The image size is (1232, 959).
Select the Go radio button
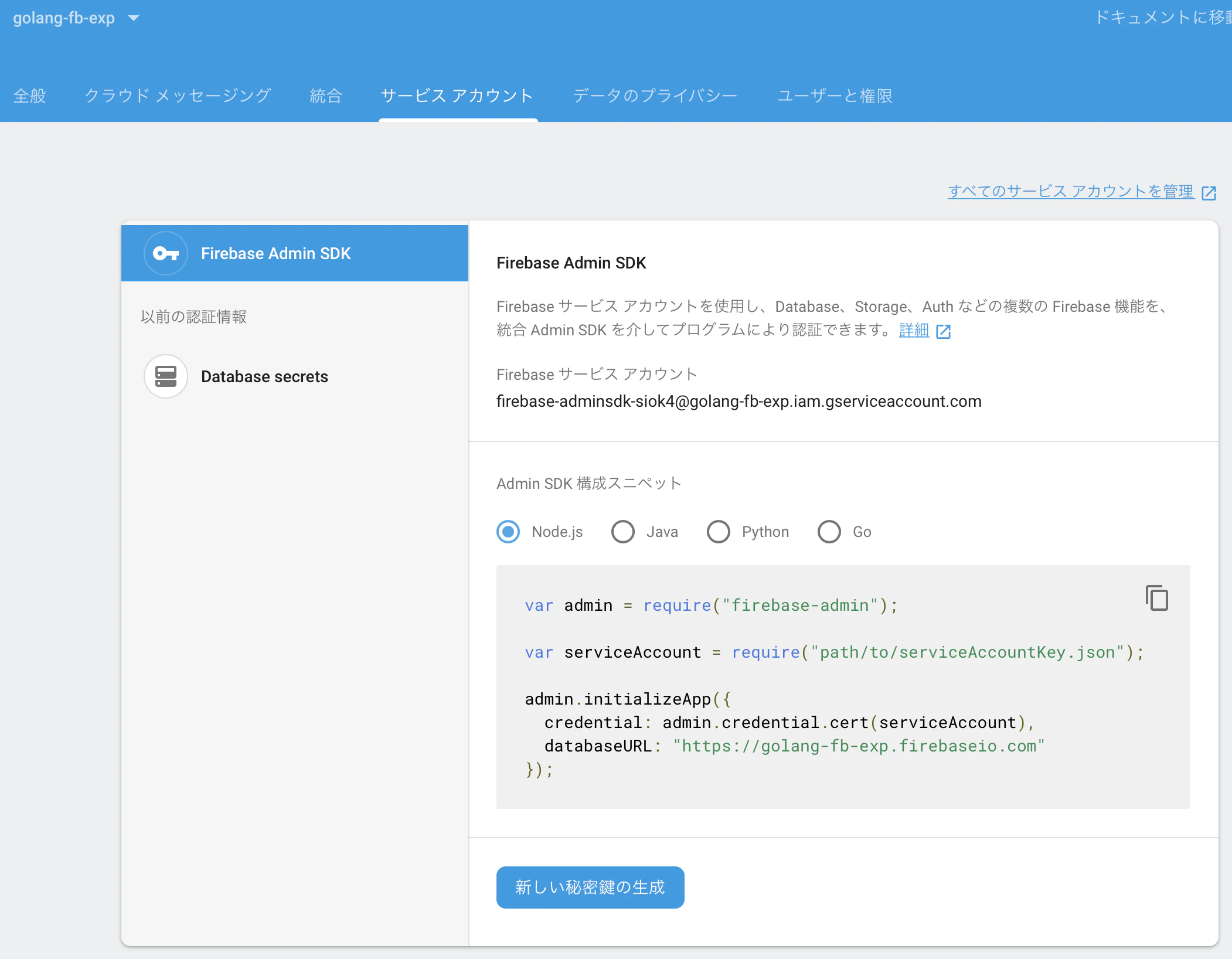point(829,532)
